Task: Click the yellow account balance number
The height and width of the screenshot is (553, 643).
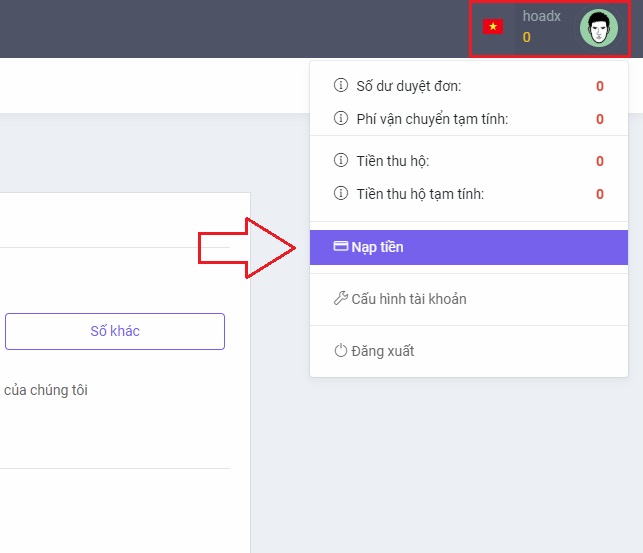Action: [x=527, y=38]
